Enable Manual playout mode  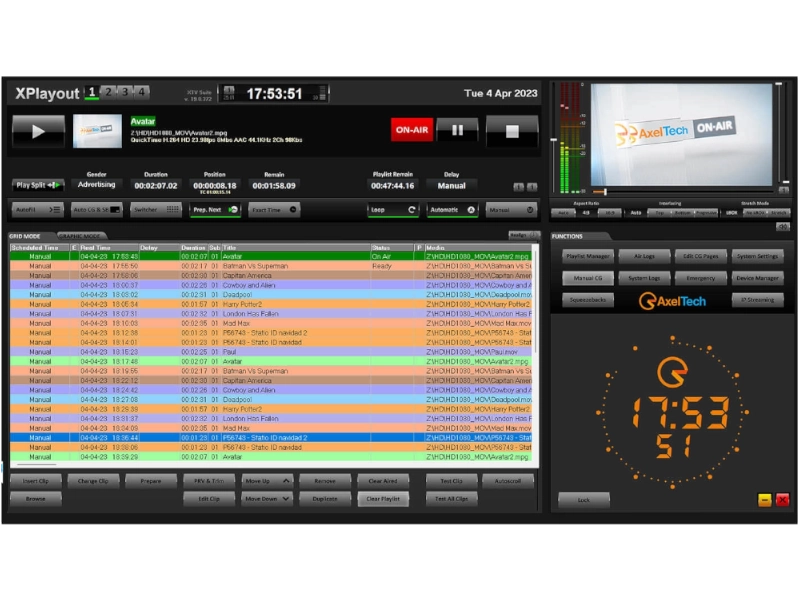tap(511, 210)
